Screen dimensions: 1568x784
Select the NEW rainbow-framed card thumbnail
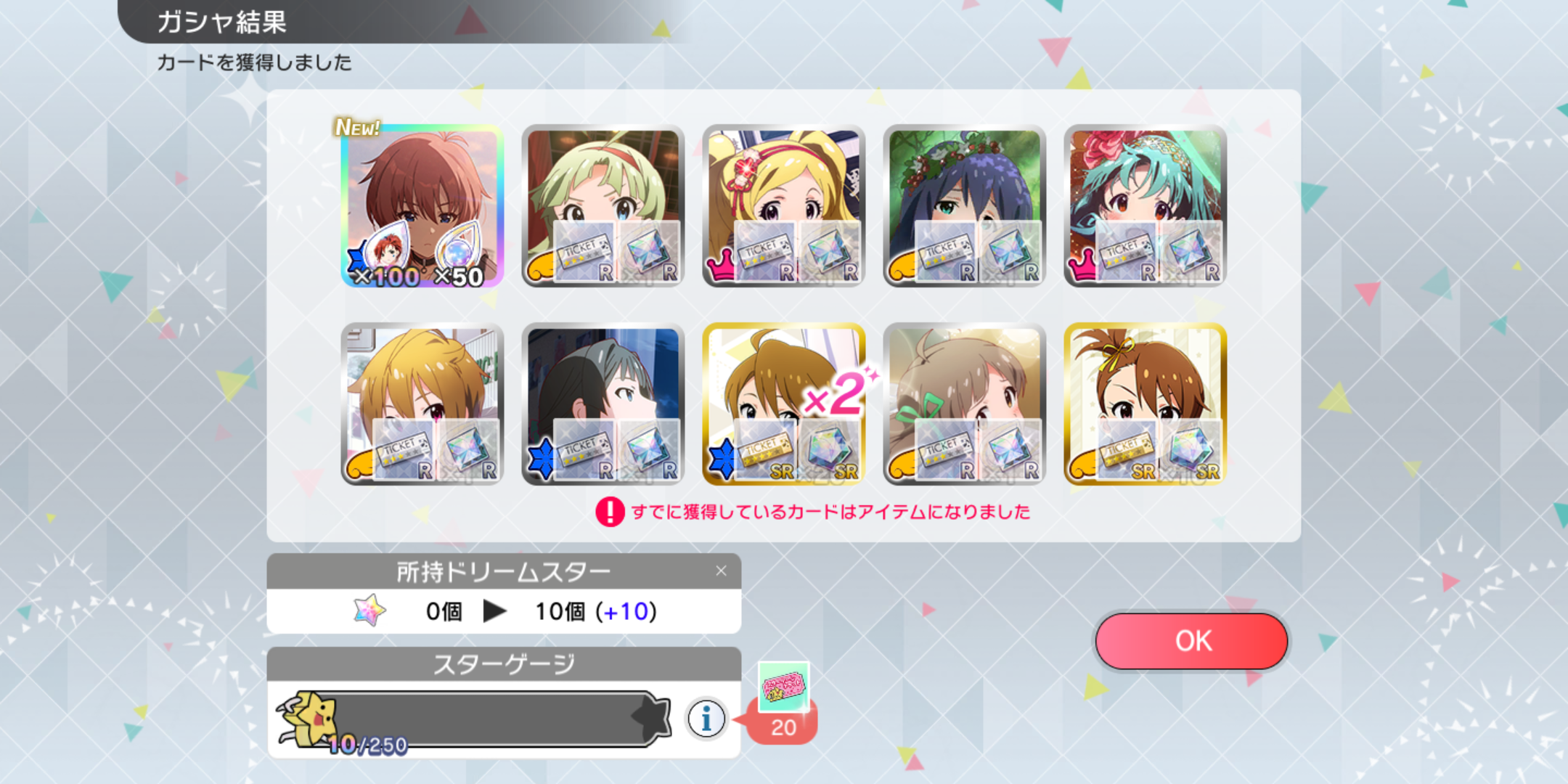[422, 206]
